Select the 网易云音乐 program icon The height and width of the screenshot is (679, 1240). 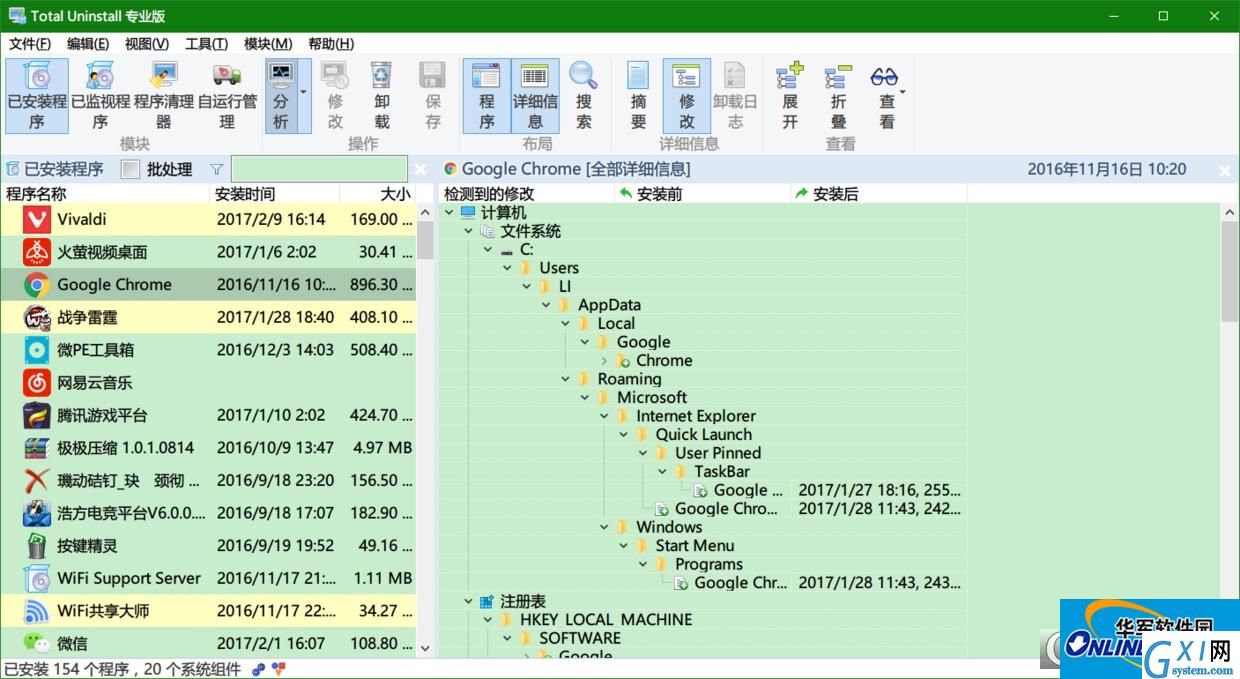[37, 383]
